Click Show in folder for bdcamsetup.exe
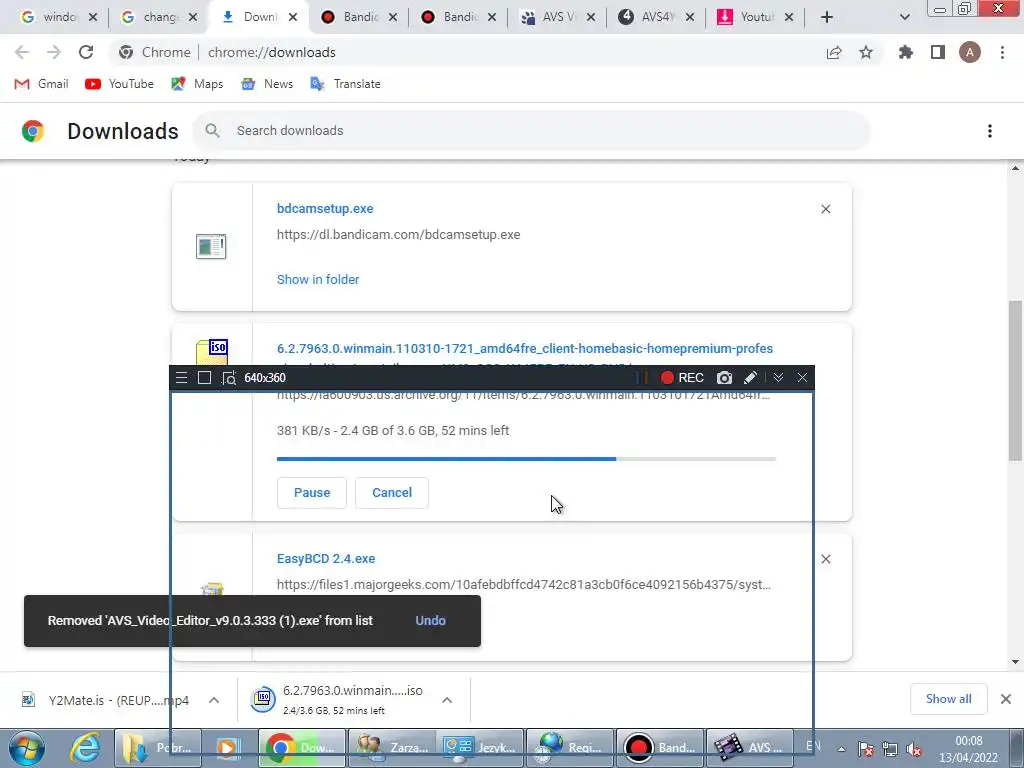 click(318, 280)
